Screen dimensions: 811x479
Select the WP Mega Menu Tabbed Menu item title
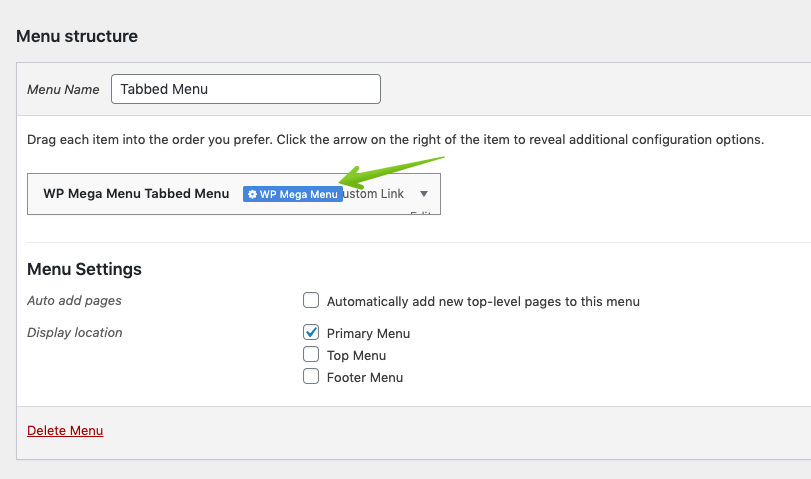point(136,193)
